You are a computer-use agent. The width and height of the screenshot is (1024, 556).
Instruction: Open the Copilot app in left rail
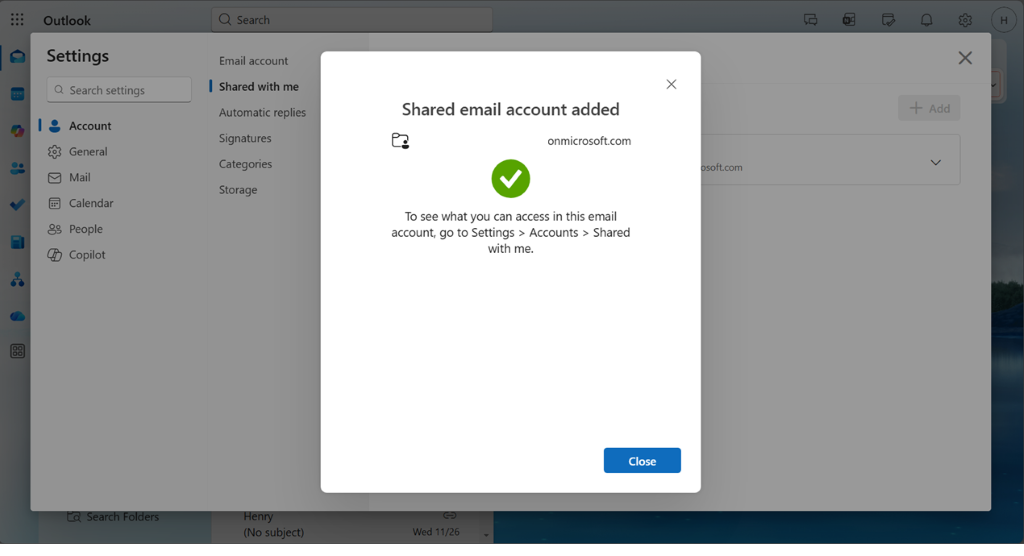tap(18, 131)
